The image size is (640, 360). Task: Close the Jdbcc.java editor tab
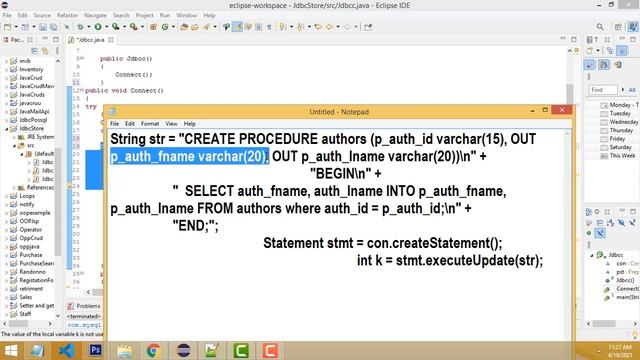point(111,40)
